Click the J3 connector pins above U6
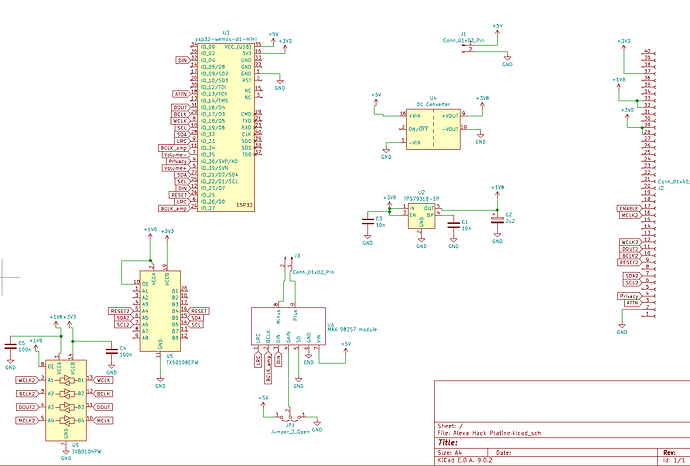Image resolution: width=690 pixels, height=466 pixels. tap(287, 263)
